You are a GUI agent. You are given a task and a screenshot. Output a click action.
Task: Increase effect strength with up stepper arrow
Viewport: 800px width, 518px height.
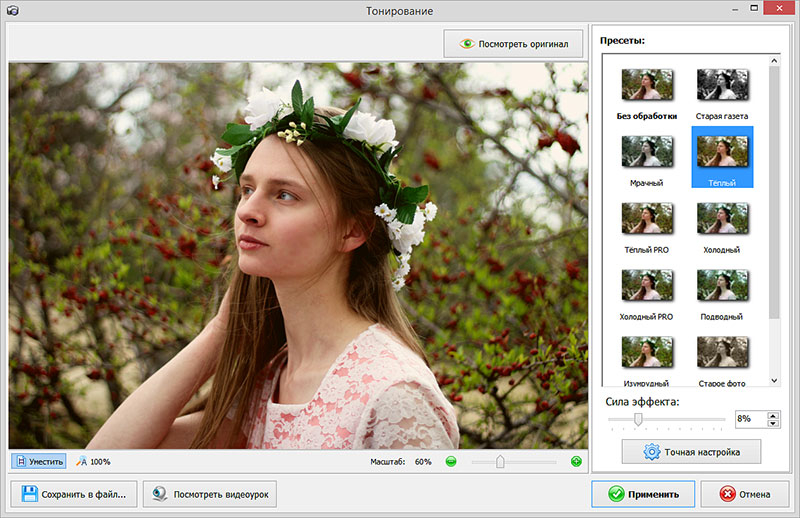pos(773,415)
